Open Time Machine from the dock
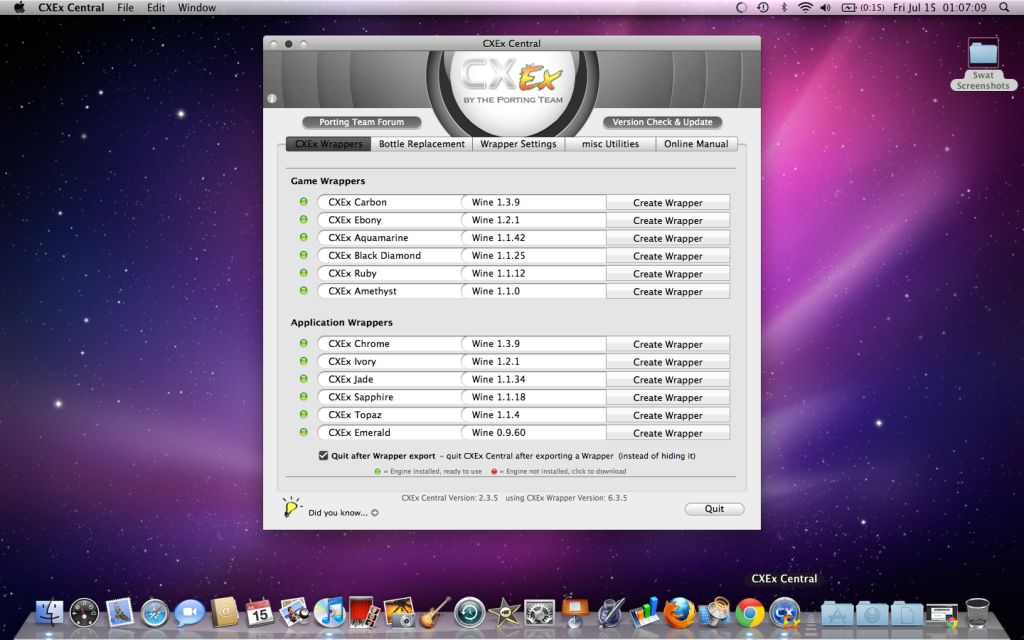Screen dimensions: 1024x640 470,613
